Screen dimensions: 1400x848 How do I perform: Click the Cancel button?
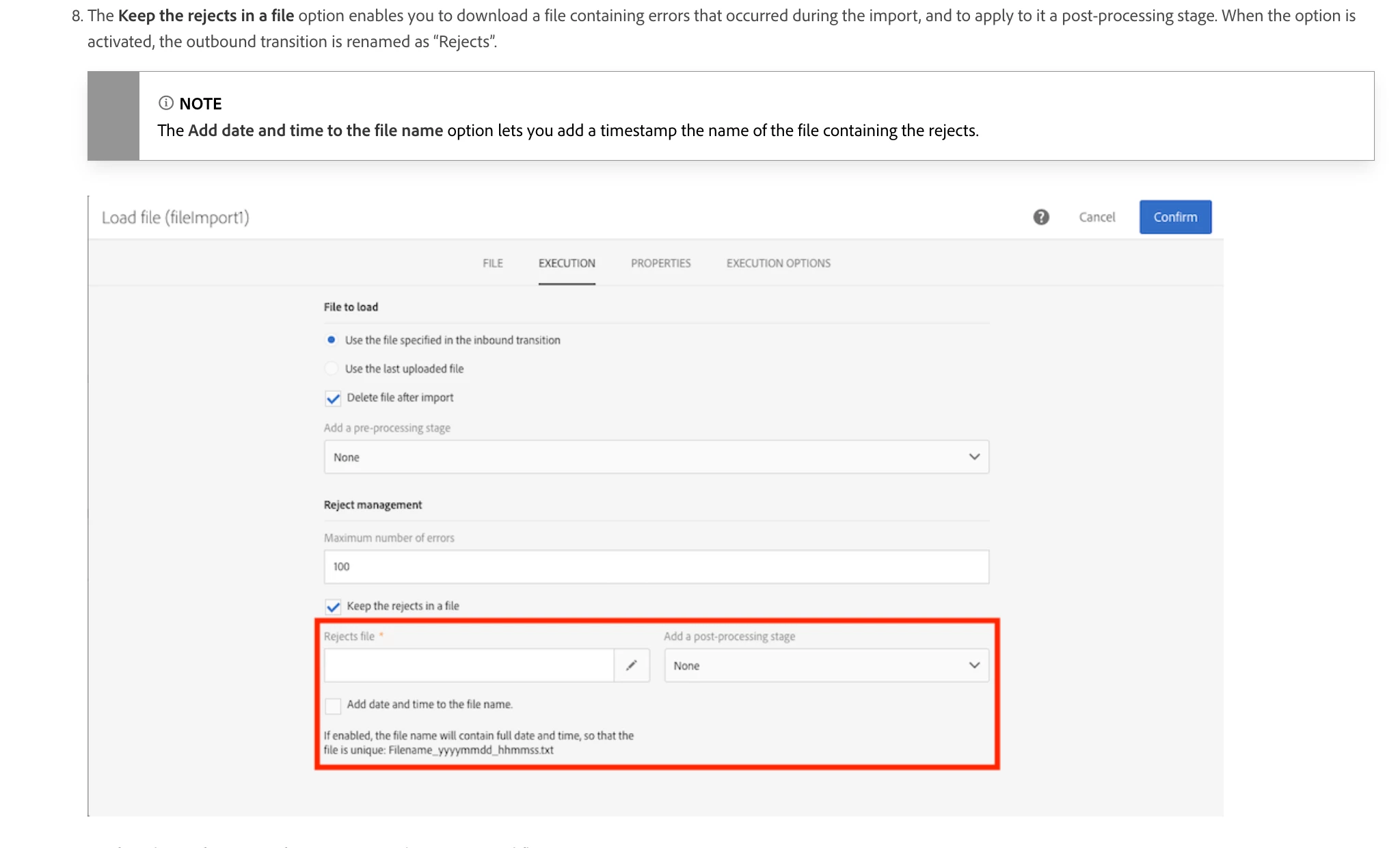tap(1096, 217)
